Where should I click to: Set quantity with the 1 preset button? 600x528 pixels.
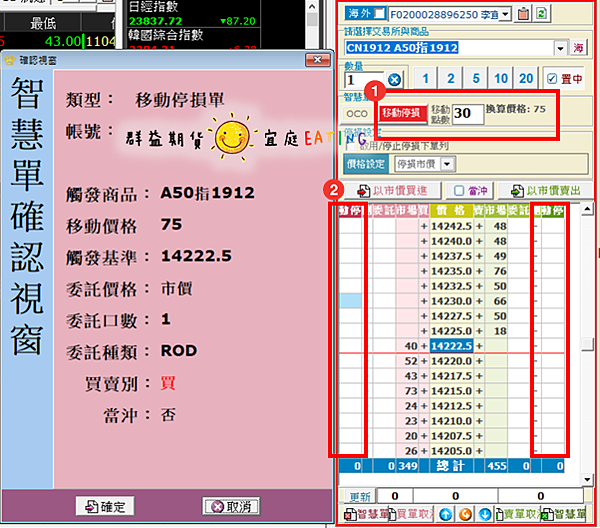pyautogui.click(x=426, y=79)
